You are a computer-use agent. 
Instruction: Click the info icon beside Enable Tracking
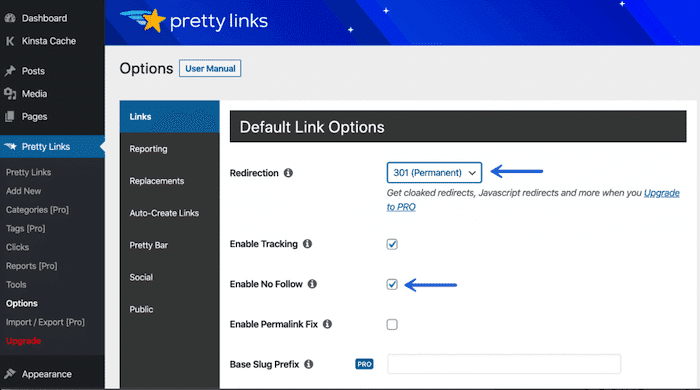click(307, 244)
